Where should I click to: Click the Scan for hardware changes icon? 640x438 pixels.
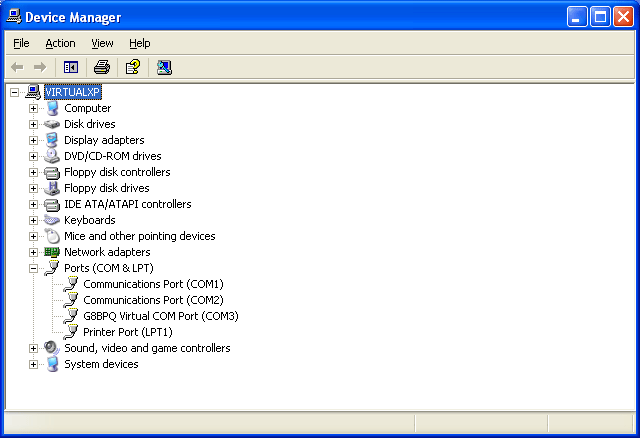click(x=164, y=67)
